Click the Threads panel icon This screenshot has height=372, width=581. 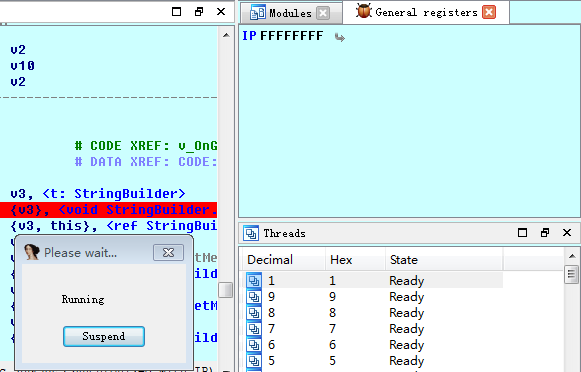(251, 233)
